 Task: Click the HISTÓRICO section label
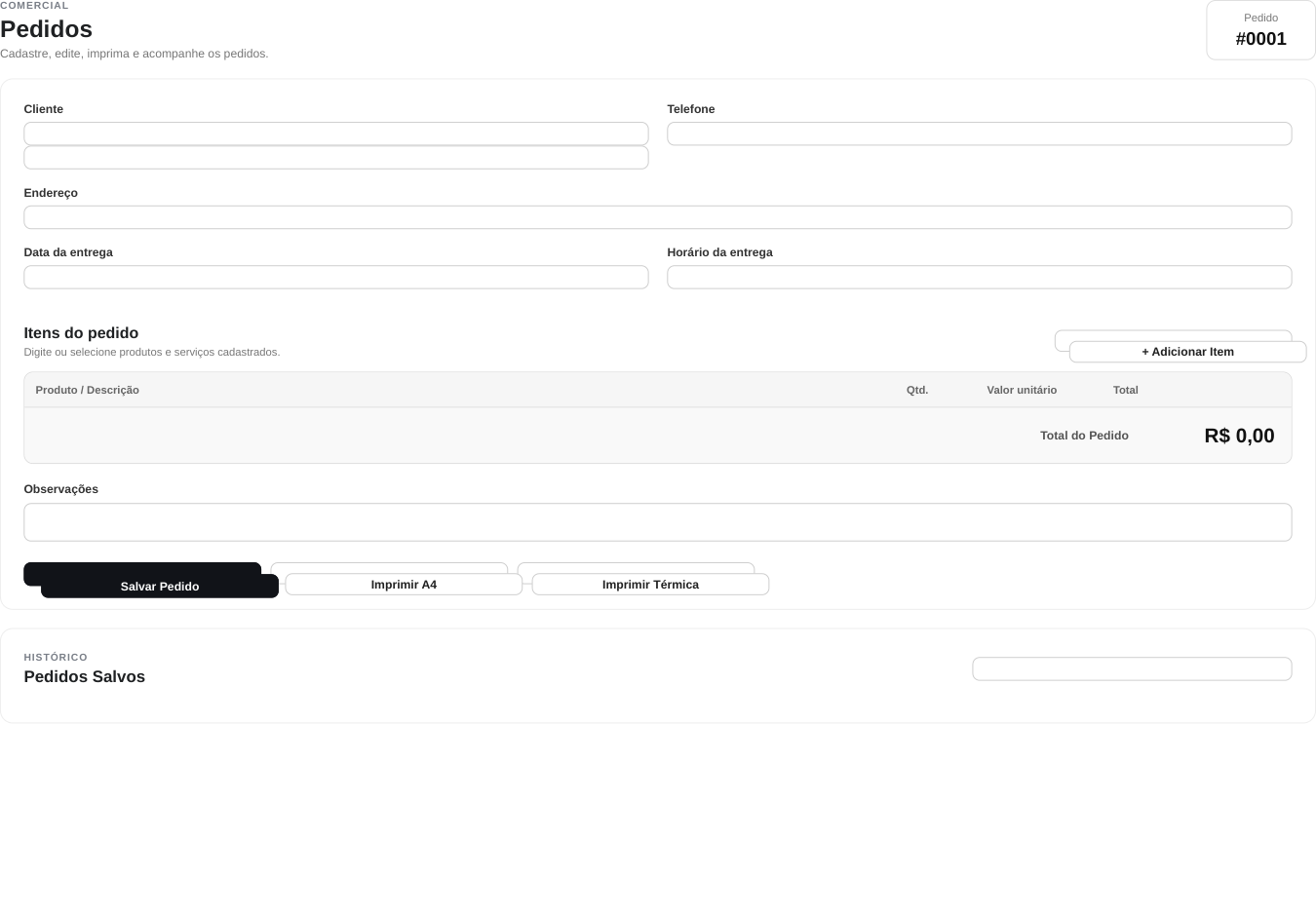click(x=56, y=658)
